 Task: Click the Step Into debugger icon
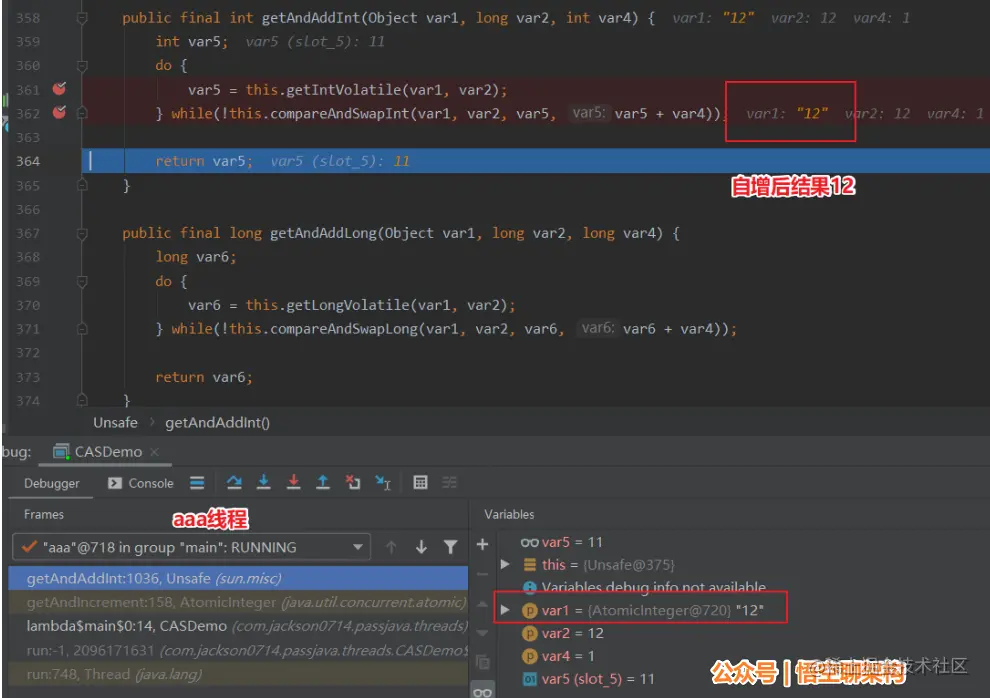tap(264, 483)
